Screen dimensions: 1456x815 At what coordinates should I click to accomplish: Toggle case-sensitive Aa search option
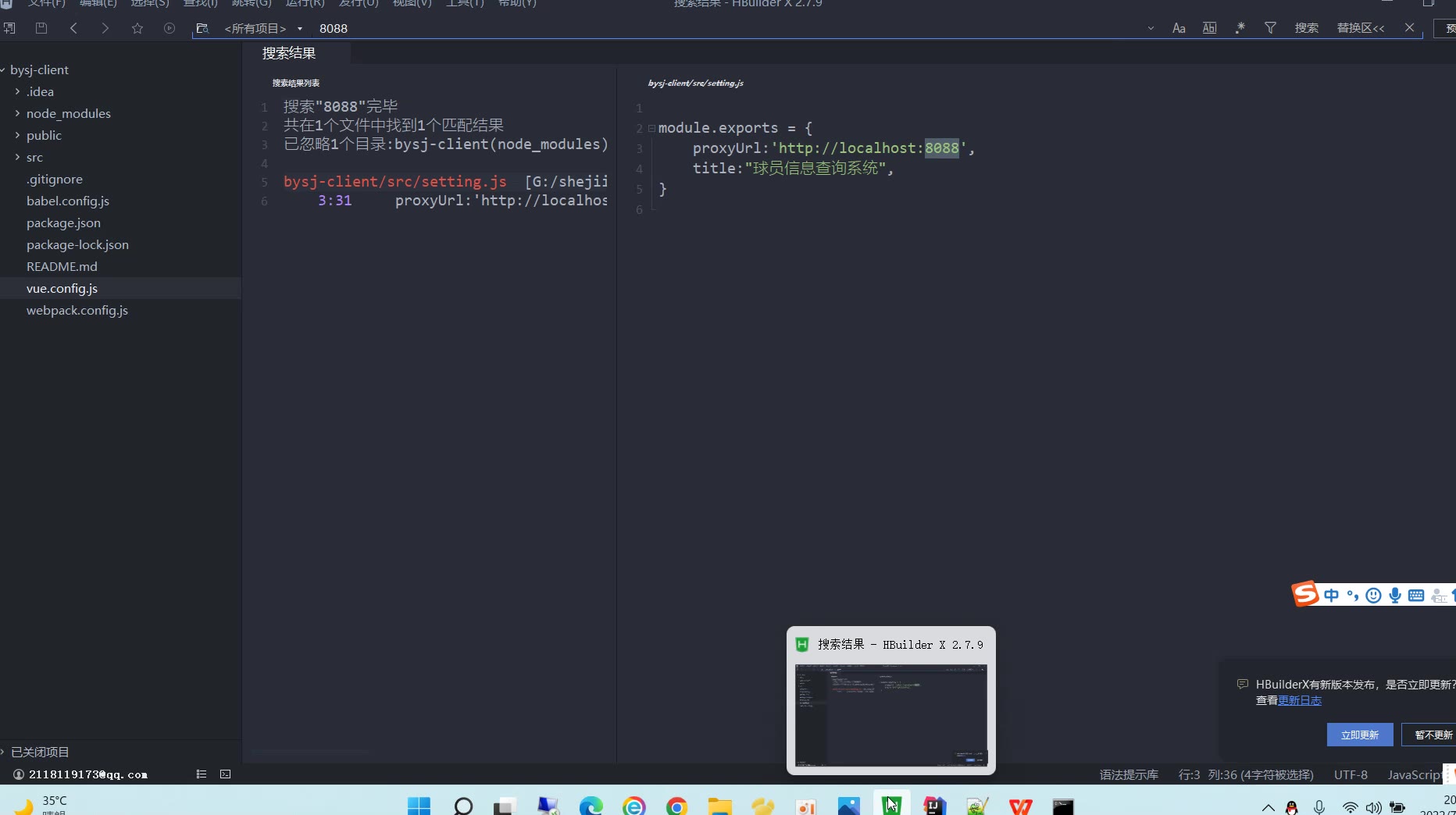(1179, 28)
